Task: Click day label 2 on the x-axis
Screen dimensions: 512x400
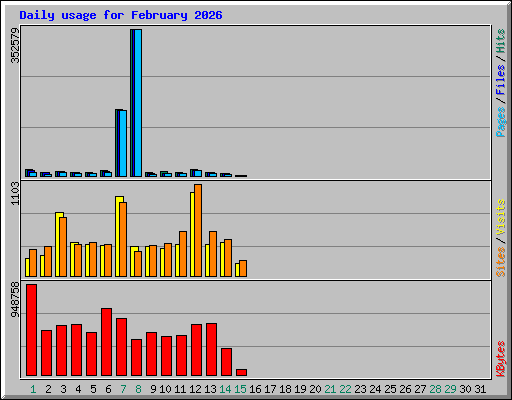Action: 49,389
